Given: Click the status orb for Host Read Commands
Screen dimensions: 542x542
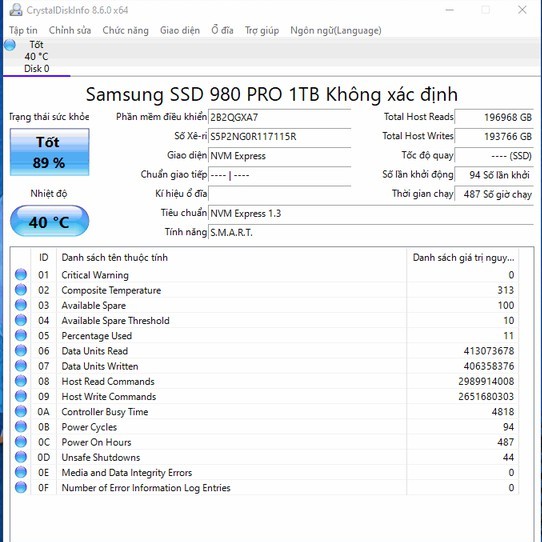Looking at the screenshot, I should tap(21, 381).
